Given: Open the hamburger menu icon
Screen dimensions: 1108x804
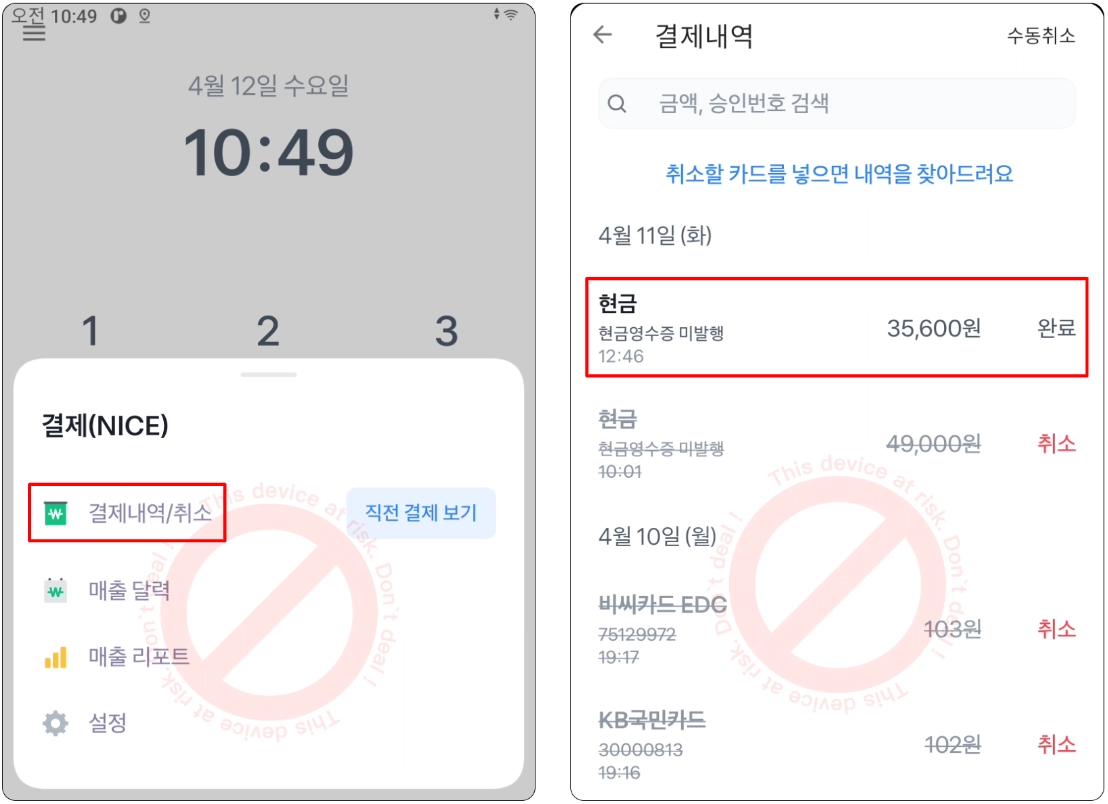Looking at the screenshot, I should (33, 34).
